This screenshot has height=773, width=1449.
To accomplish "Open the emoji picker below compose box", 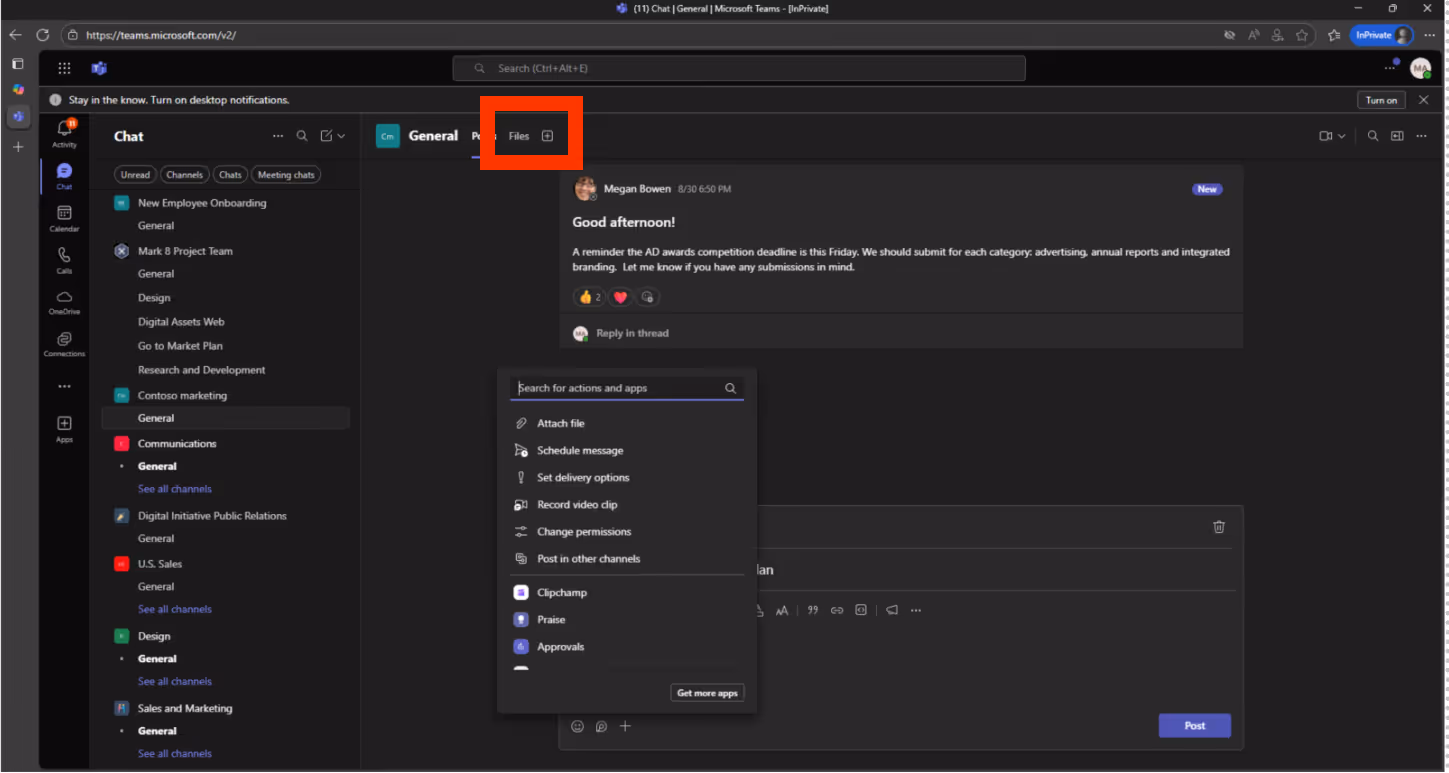I will 577,726.
